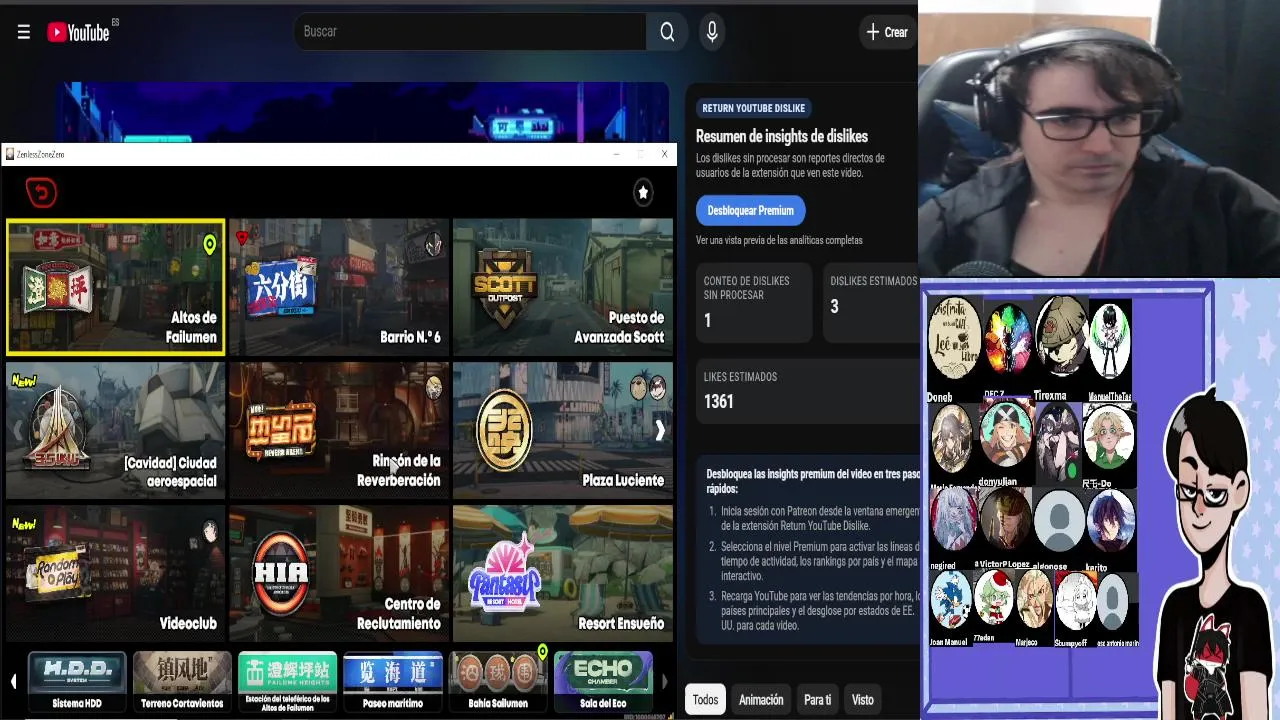Click 'Resumen de insights de dislikes' heading

[x=782, y=136]
